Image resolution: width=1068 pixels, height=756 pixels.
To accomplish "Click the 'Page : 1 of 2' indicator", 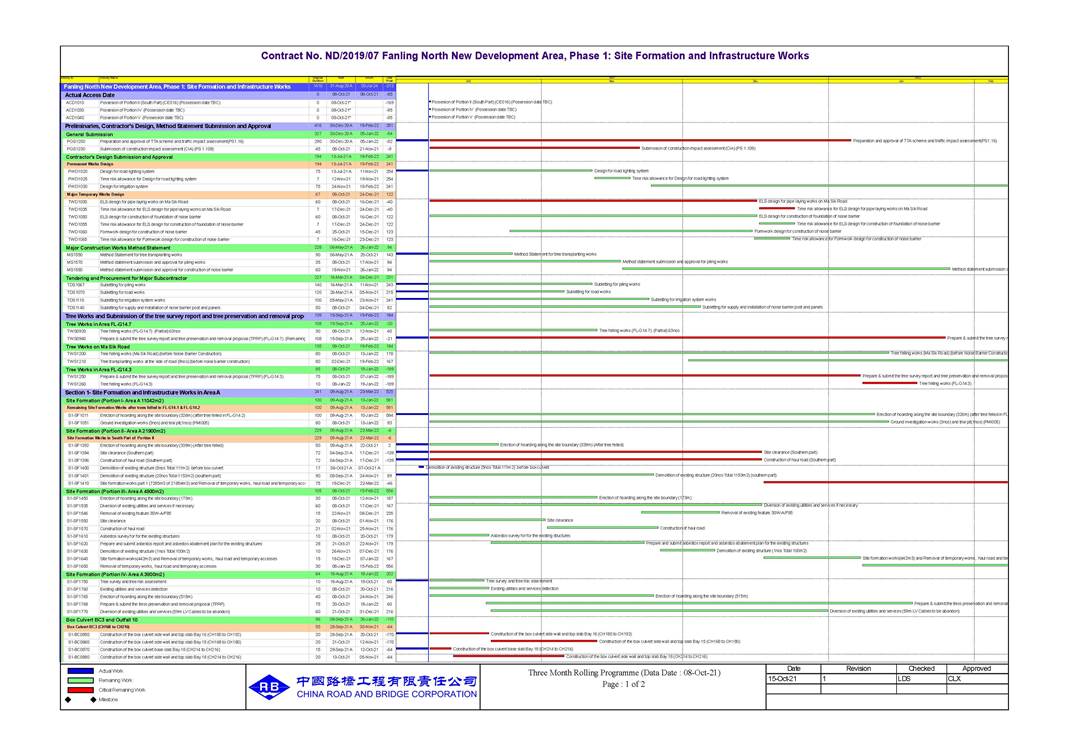I will click(623, 684).
